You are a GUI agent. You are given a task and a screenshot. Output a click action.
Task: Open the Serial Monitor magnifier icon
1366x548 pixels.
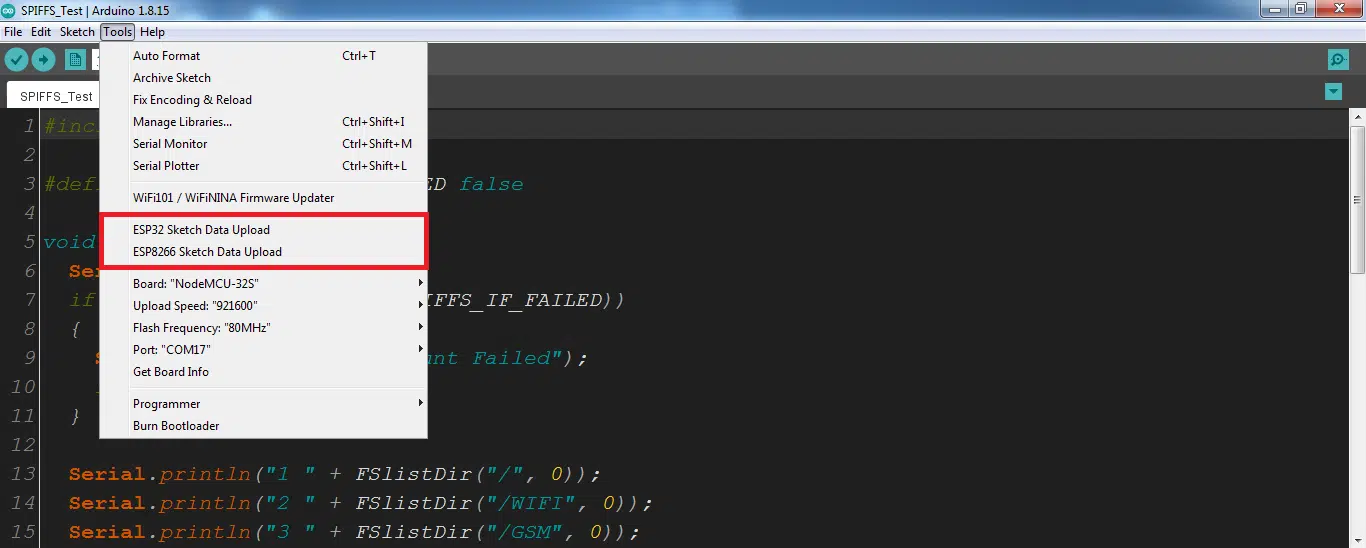tap(1338, 60)
